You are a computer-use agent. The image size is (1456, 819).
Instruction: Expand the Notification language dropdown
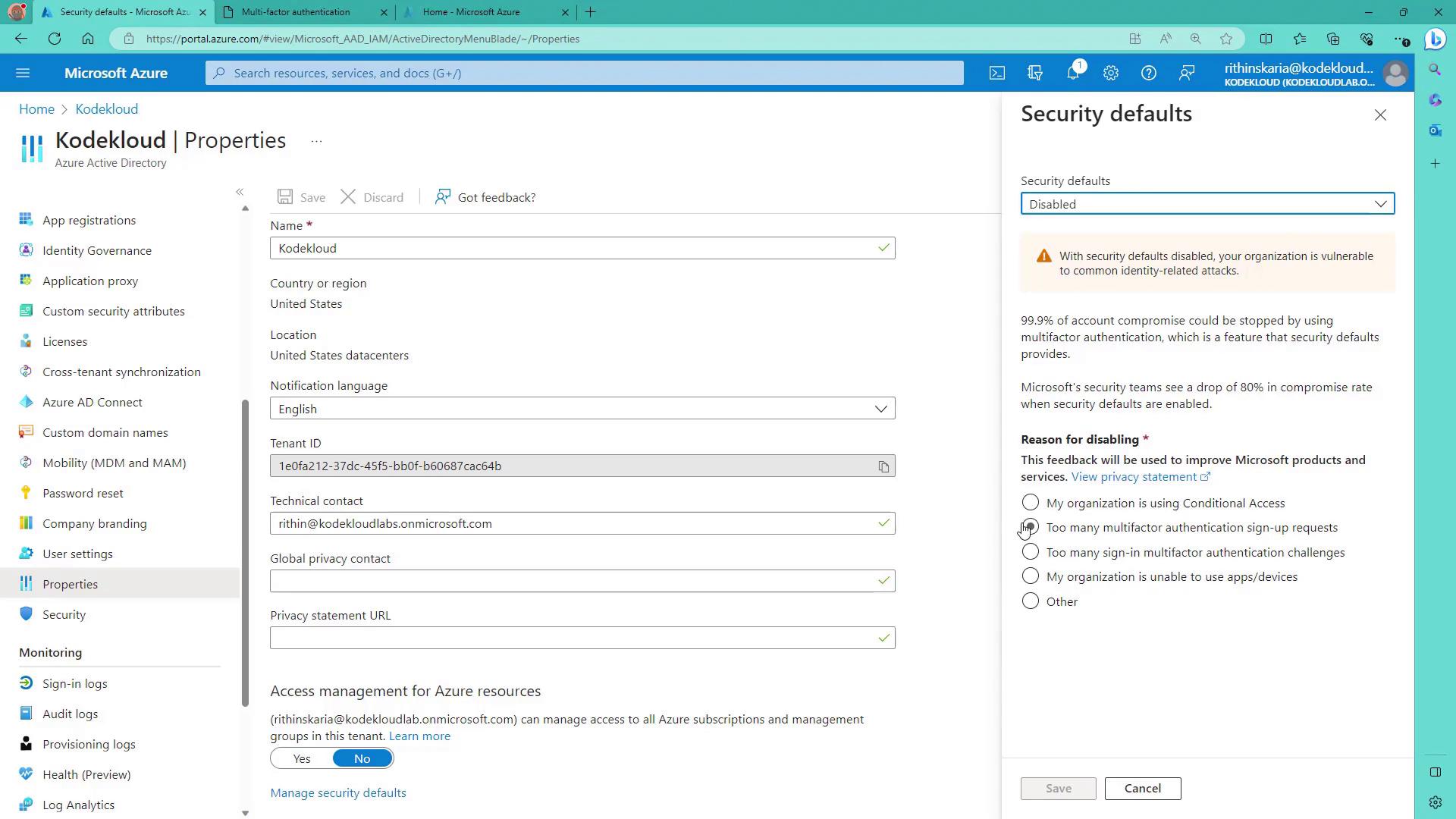pos(582,409)
